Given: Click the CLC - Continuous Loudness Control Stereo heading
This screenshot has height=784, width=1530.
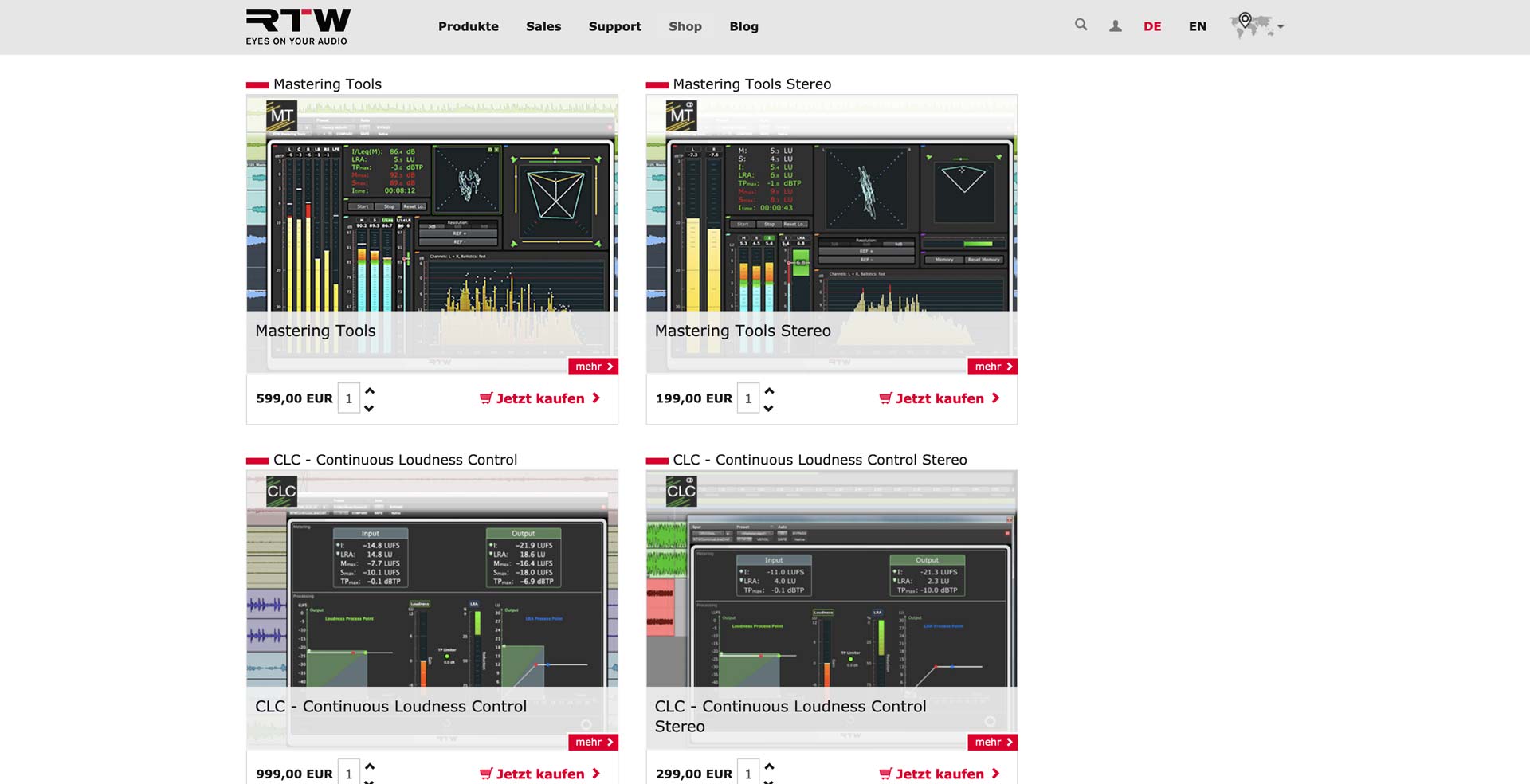Looking at the screenshot, I should click(x=820, y=460).
